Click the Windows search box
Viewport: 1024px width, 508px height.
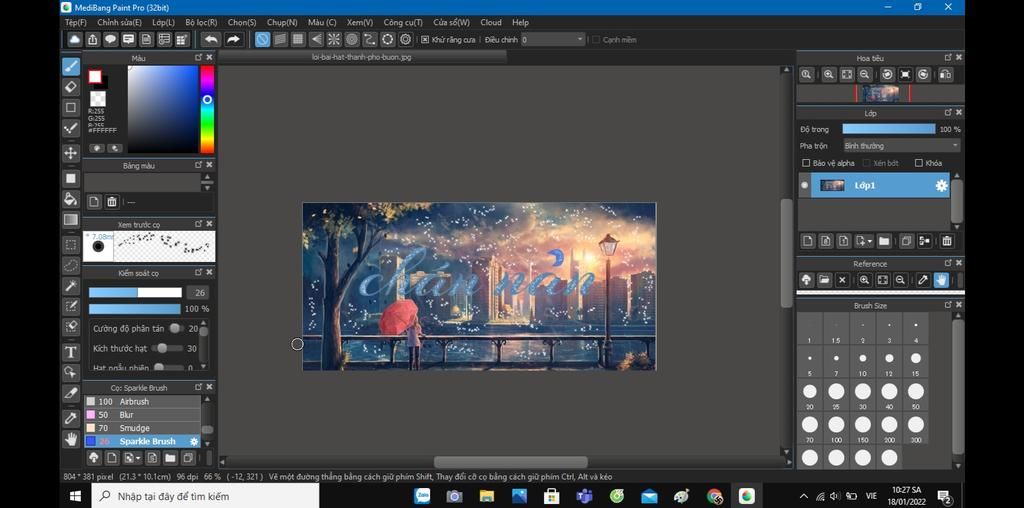tap(206, 496)
